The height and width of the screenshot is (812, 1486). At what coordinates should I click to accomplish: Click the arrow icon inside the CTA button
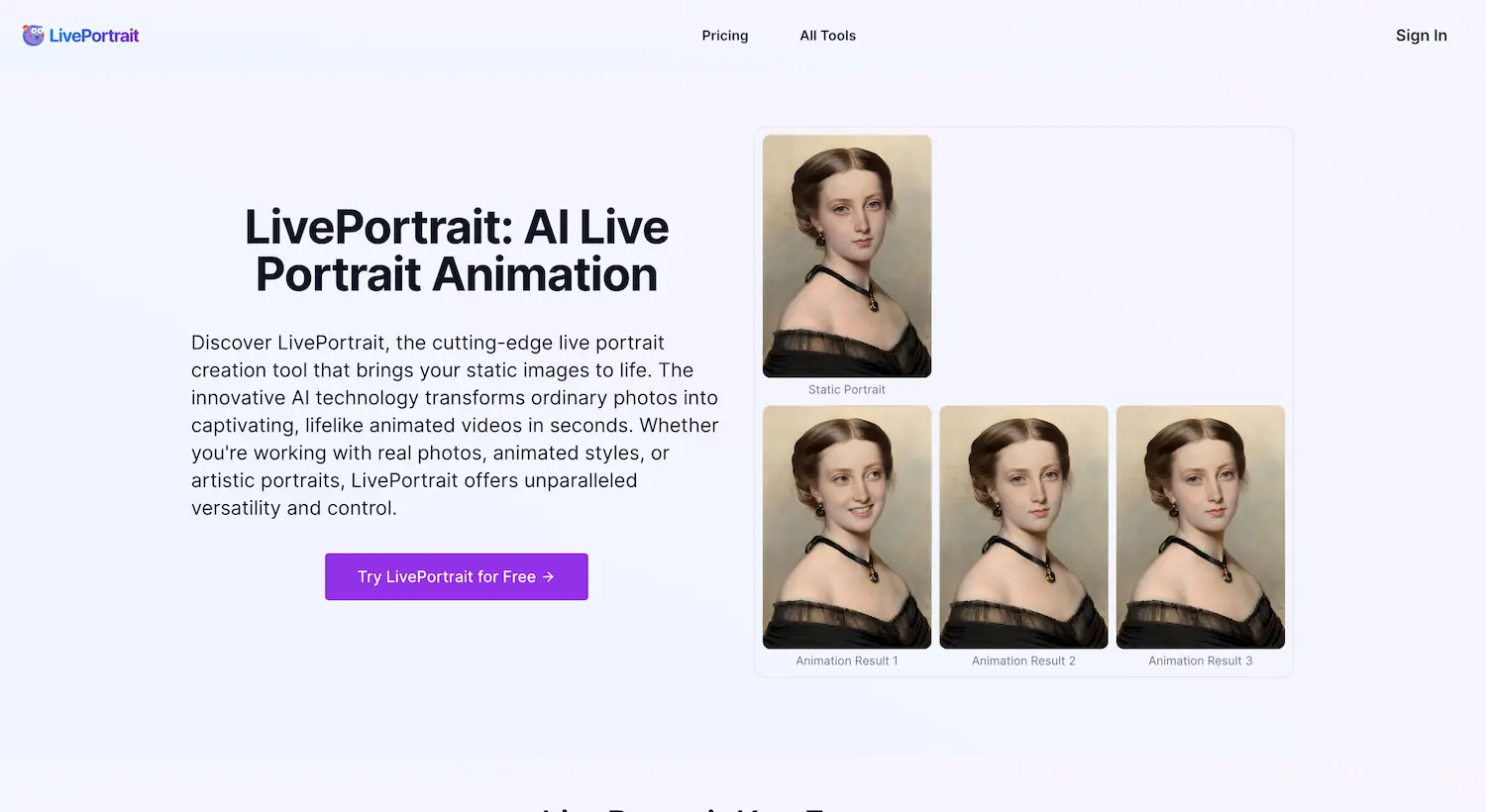tap(549, 576)
